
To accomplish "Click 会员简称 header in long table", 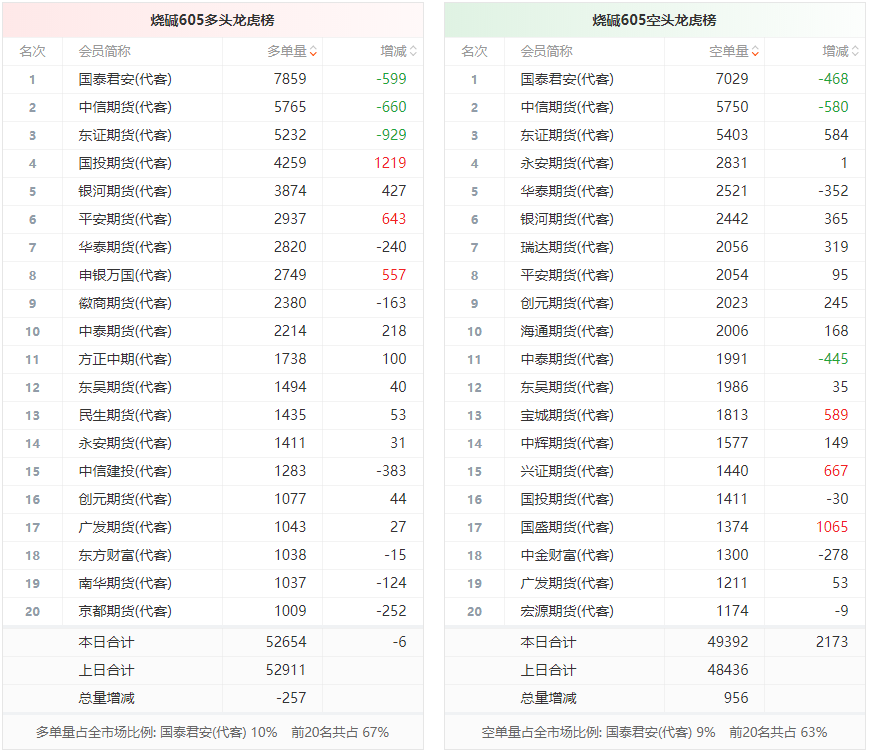I will (104, 52).
